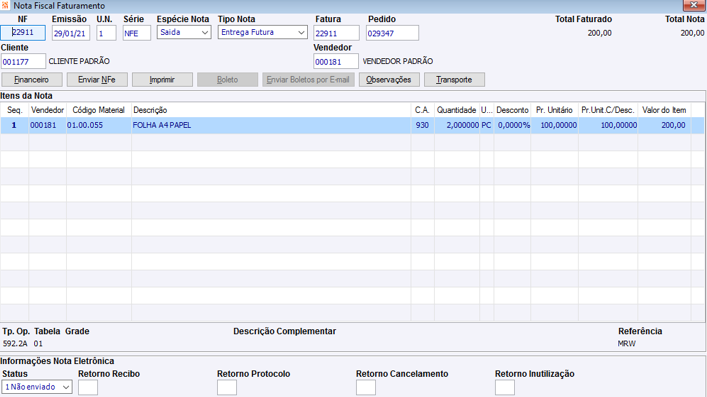707x397 pixels.
Task: Click the VENDEDOR PADRÃO name text
Action: 398,61
